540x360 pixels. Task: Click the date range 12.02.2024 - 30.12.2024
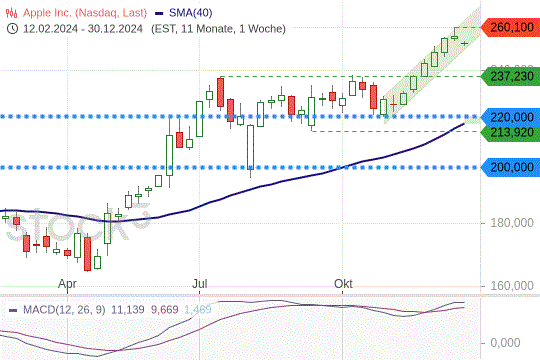[x=83, y=28]
